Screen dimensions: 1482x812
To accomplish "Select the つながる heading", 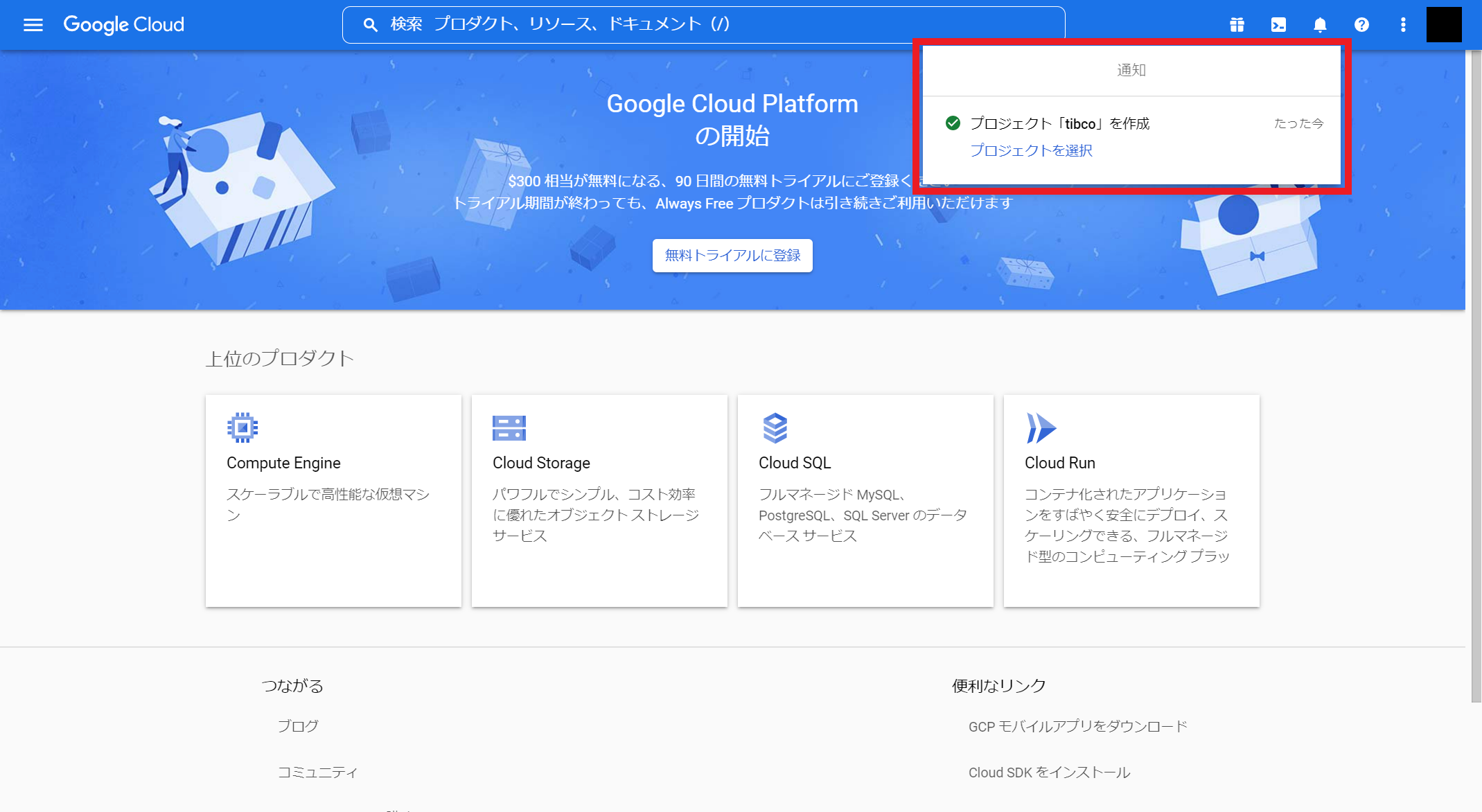I will (x=292, y=686).
